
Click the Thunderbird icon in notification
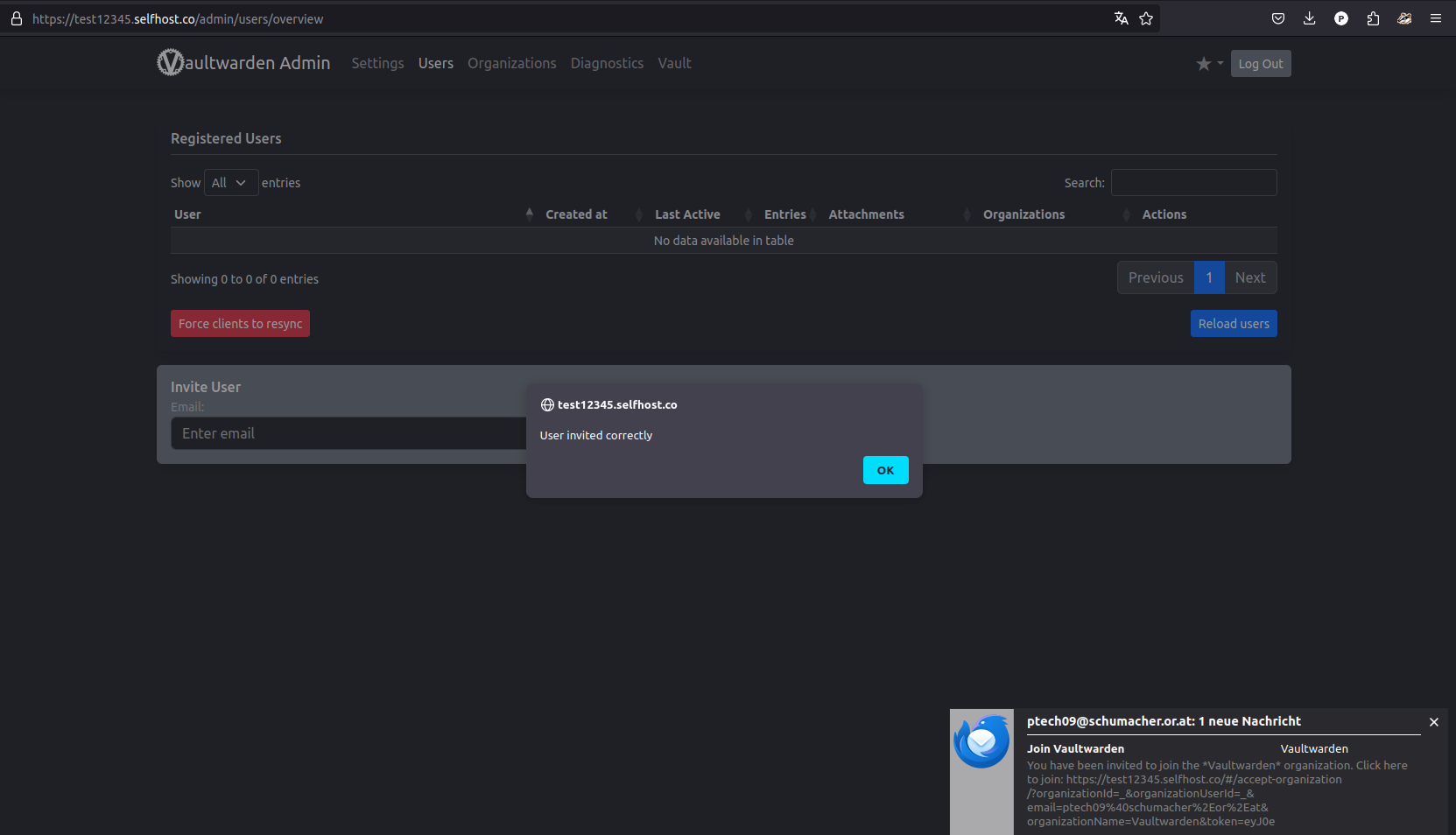981,741
